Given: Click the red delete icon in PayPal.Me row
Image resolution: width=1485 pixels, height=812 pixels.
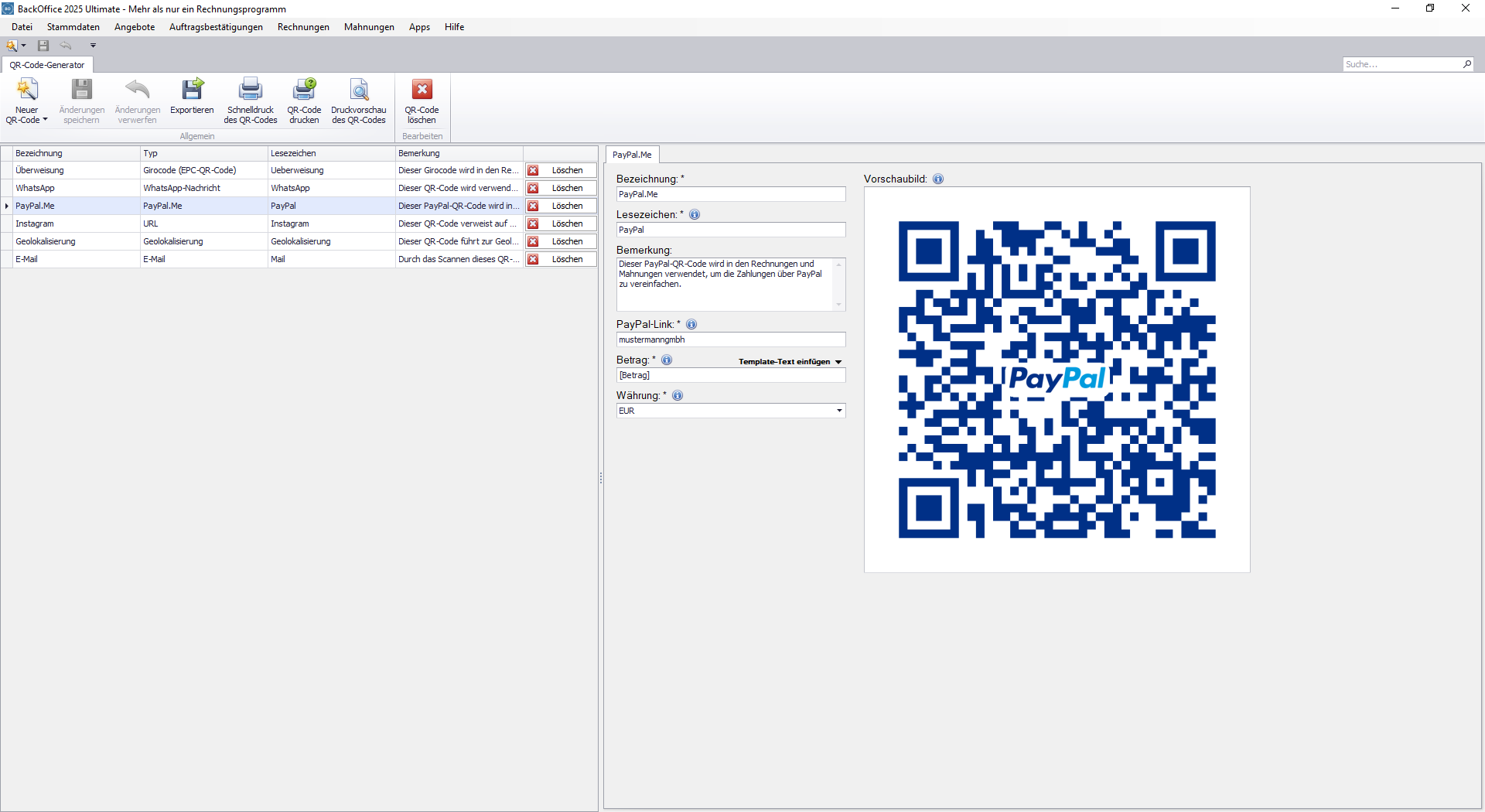Looking at the screenshot, I should pos(533,206).
